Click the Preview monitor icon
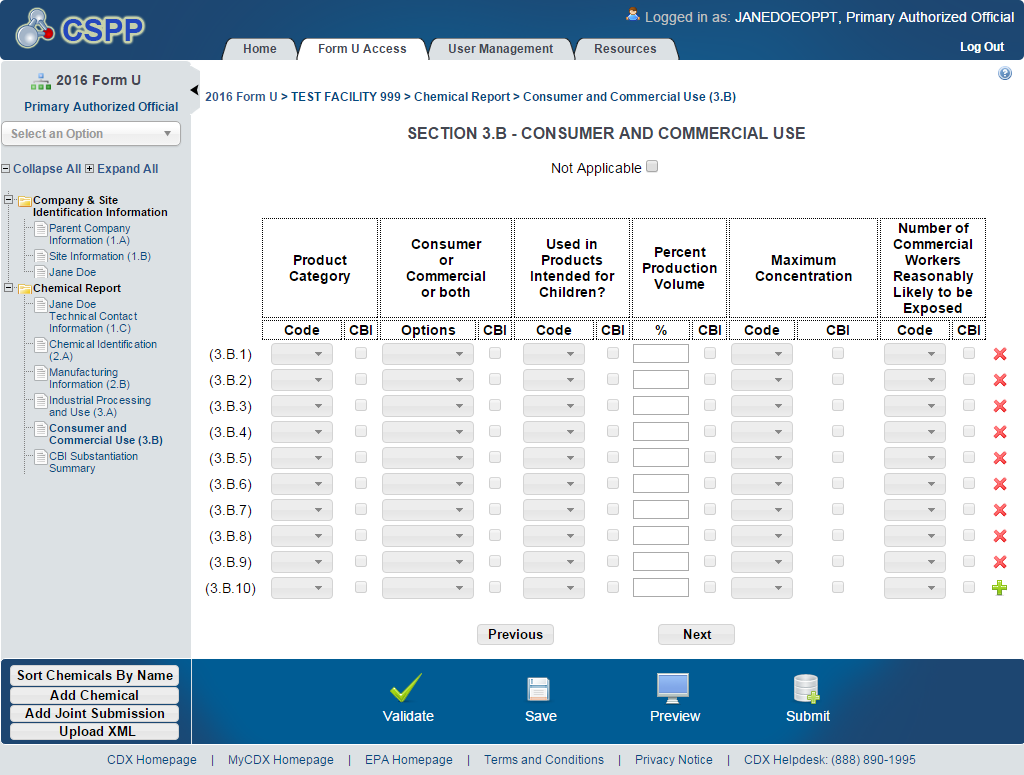 [x=674, y=688]
